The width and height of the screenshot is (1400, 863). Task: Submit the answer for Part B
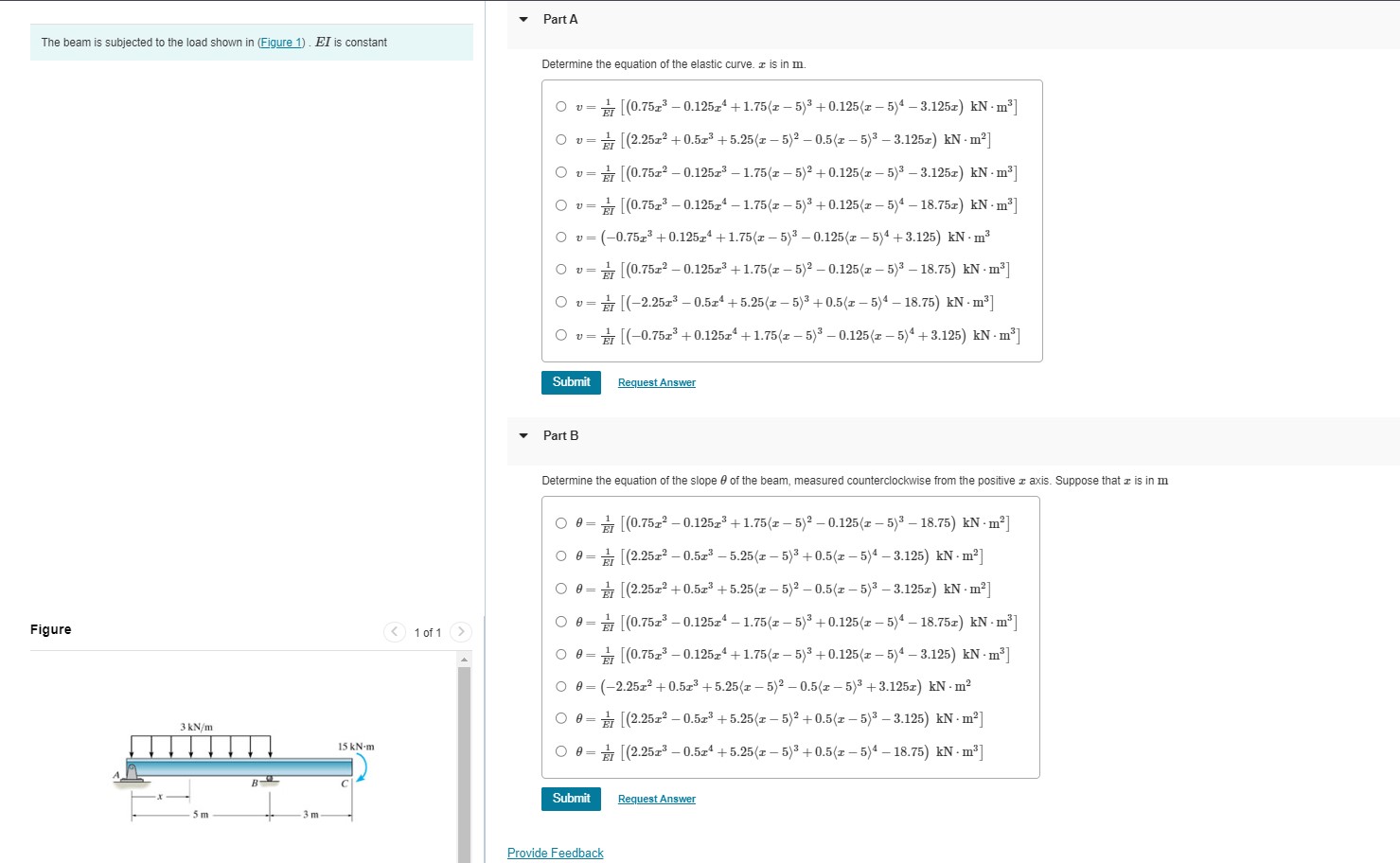(570, 799)
